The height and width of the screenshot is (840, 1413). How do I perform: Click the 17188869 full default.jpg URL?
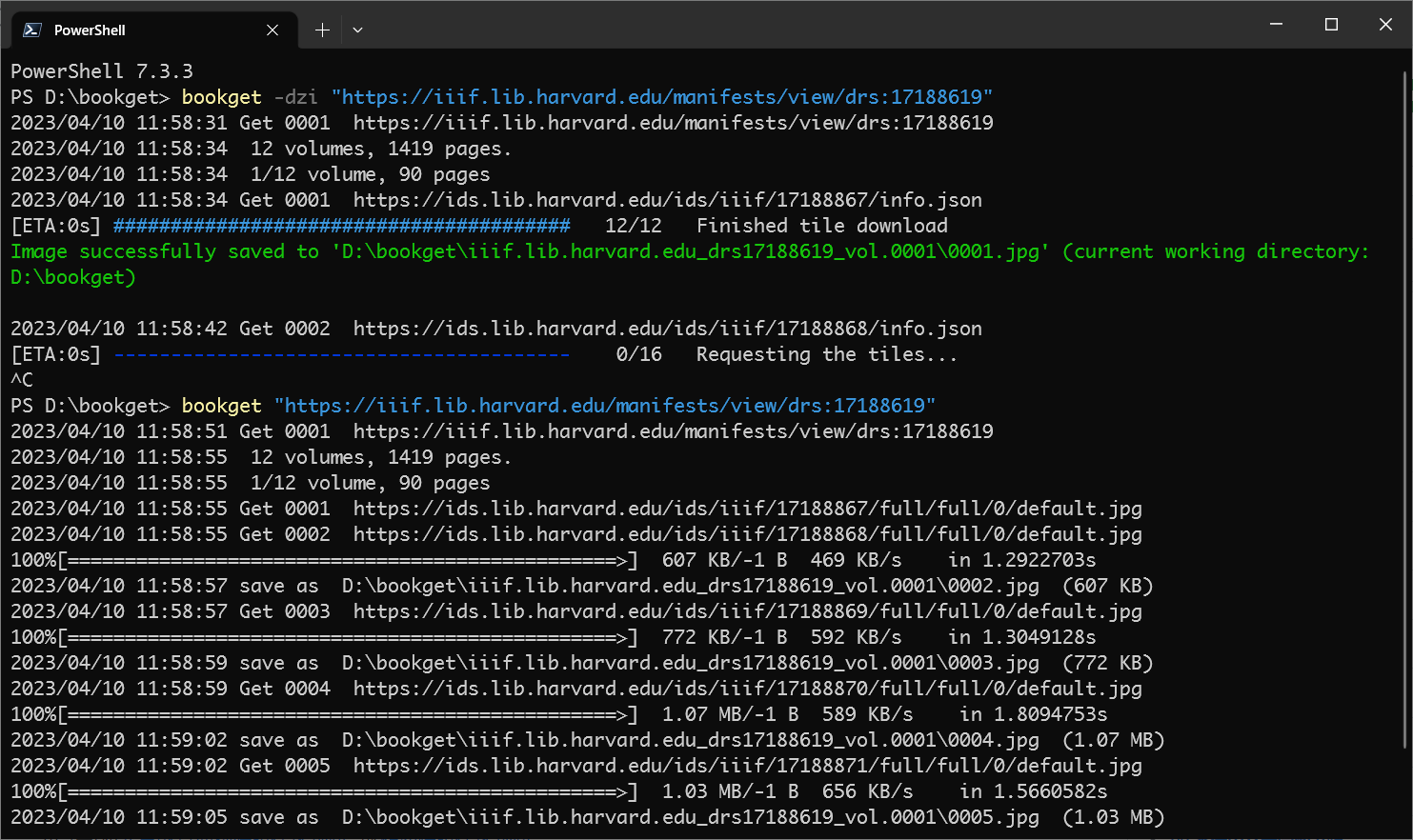pyautogui.click(x=747, y=611)
